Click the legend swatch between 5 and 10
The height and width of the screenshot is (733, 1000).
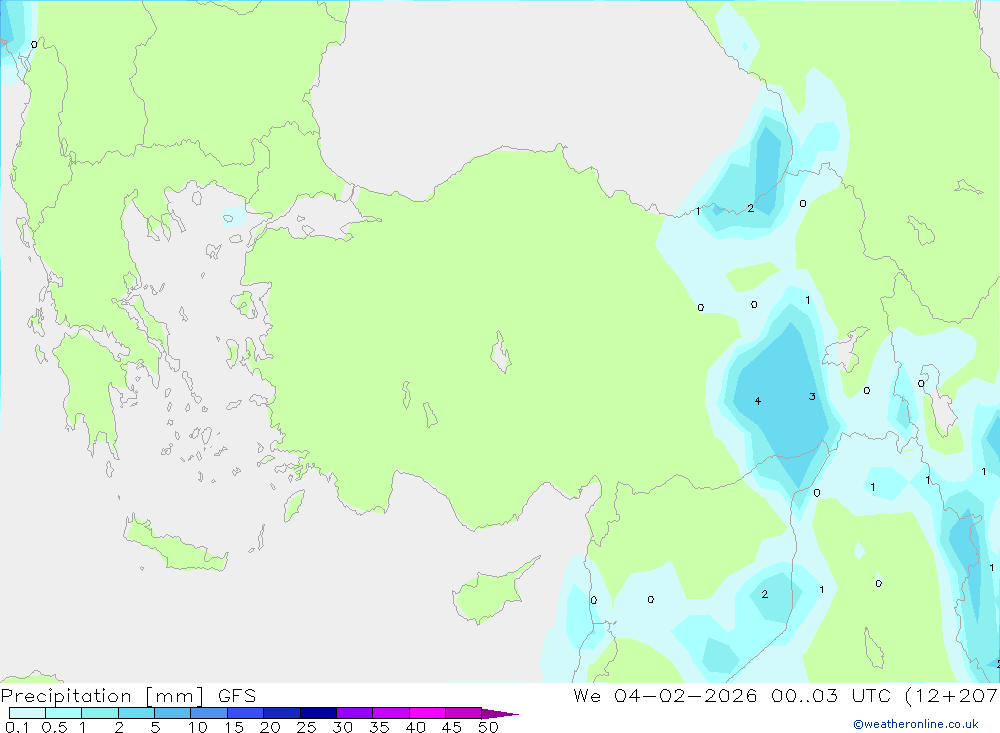click(x=172, y=713)
